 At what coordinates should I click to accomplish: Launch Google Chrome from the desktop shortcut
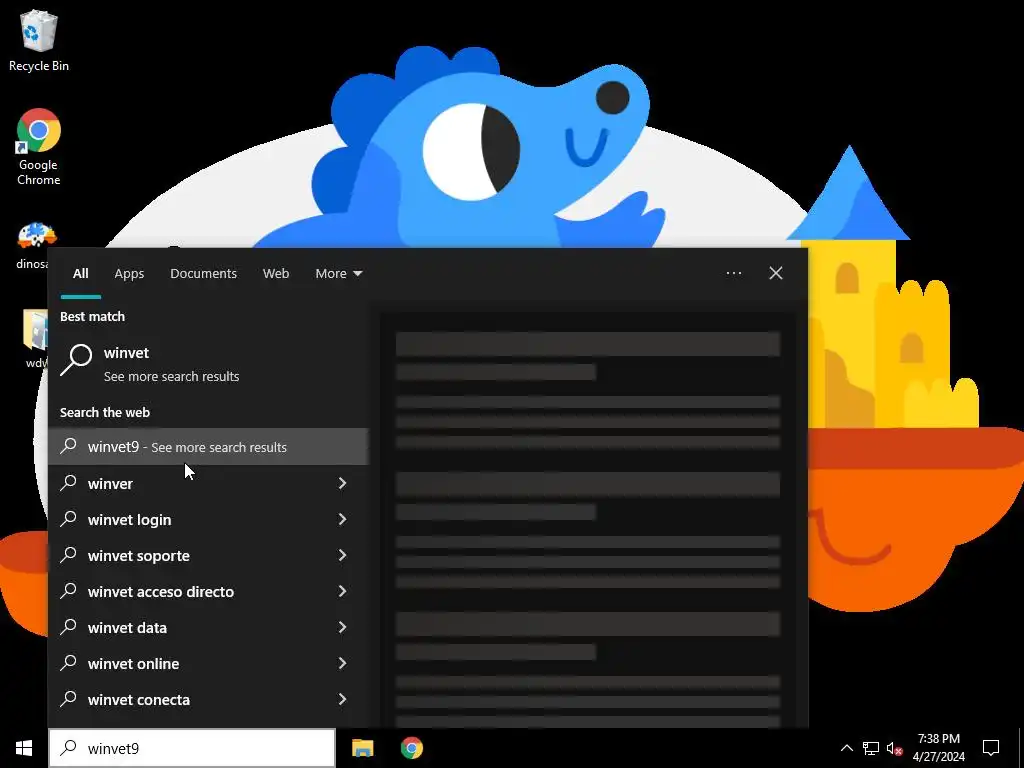point(39,147)
